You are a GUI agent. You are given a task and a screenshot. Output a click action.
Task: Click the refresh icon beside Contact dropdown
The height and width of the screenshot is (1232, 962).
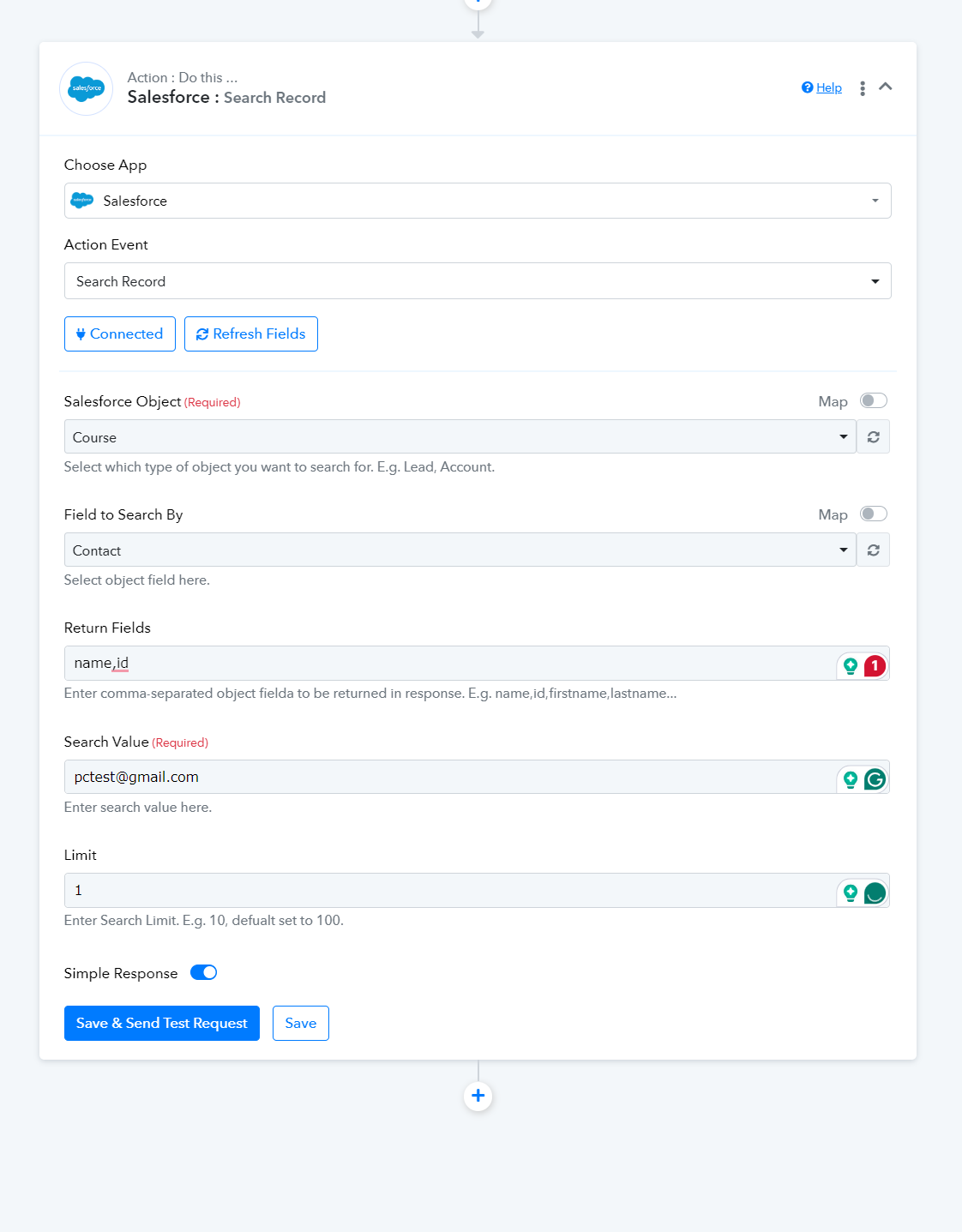(x=873, y=550)
